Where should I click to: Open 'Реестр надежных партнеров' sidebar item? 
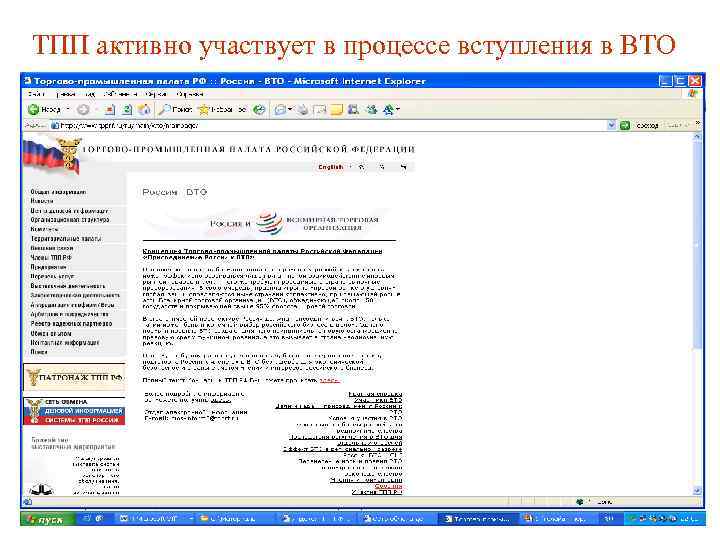point(71,324)
